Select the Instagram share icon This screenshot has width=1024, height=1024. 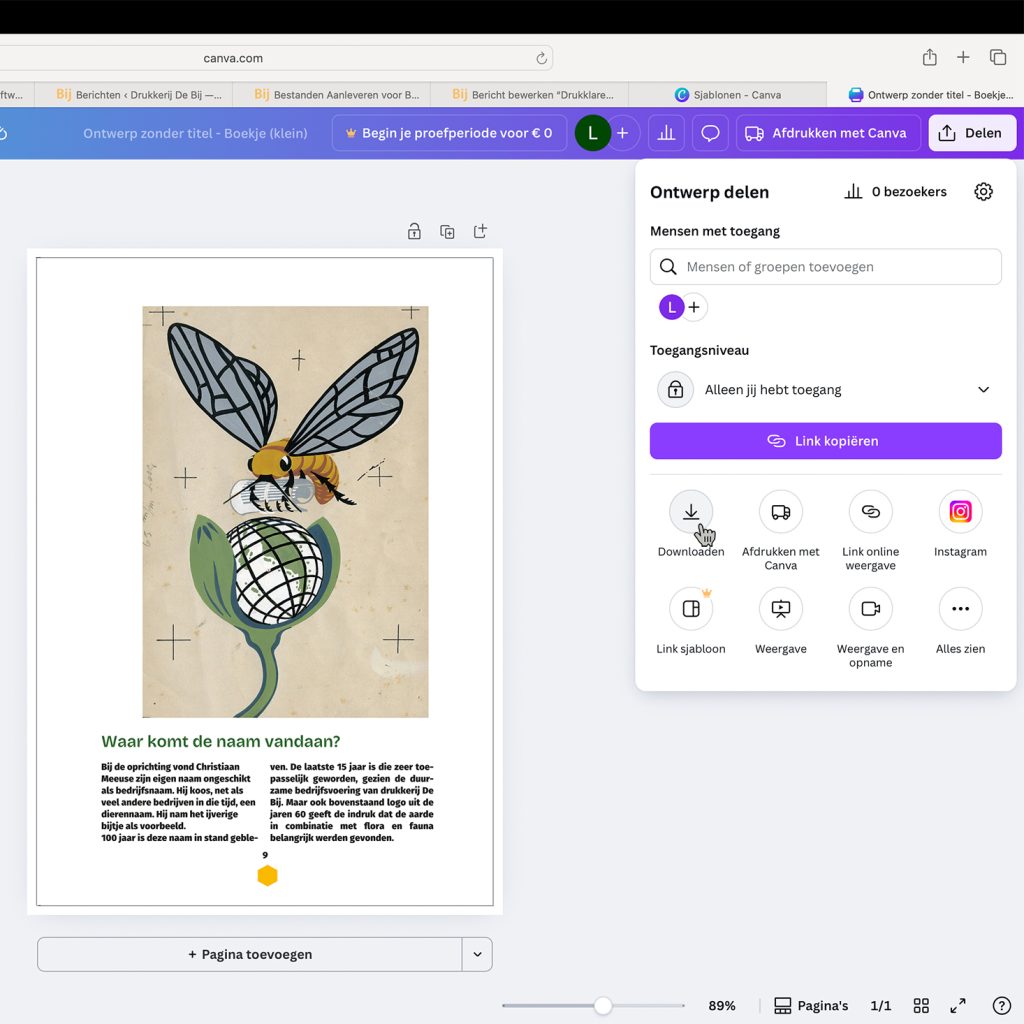(x=960, y=512)
